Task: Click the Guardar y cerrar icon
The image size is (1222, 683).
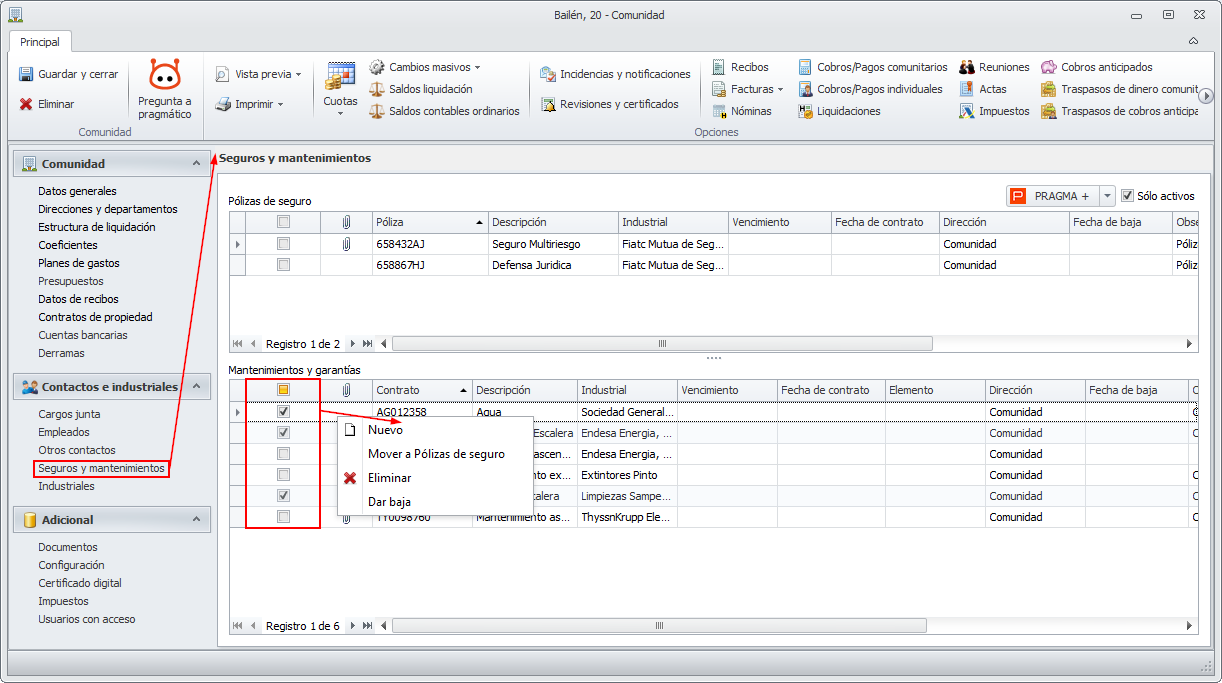Action: click(26, 74)
